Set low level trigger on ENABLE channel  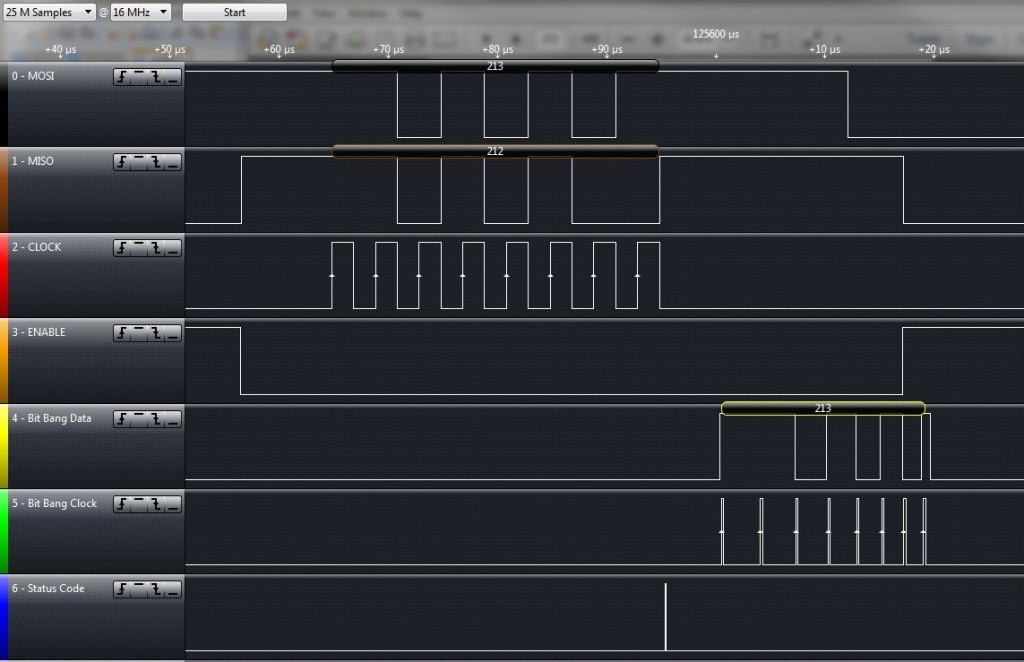172,333
